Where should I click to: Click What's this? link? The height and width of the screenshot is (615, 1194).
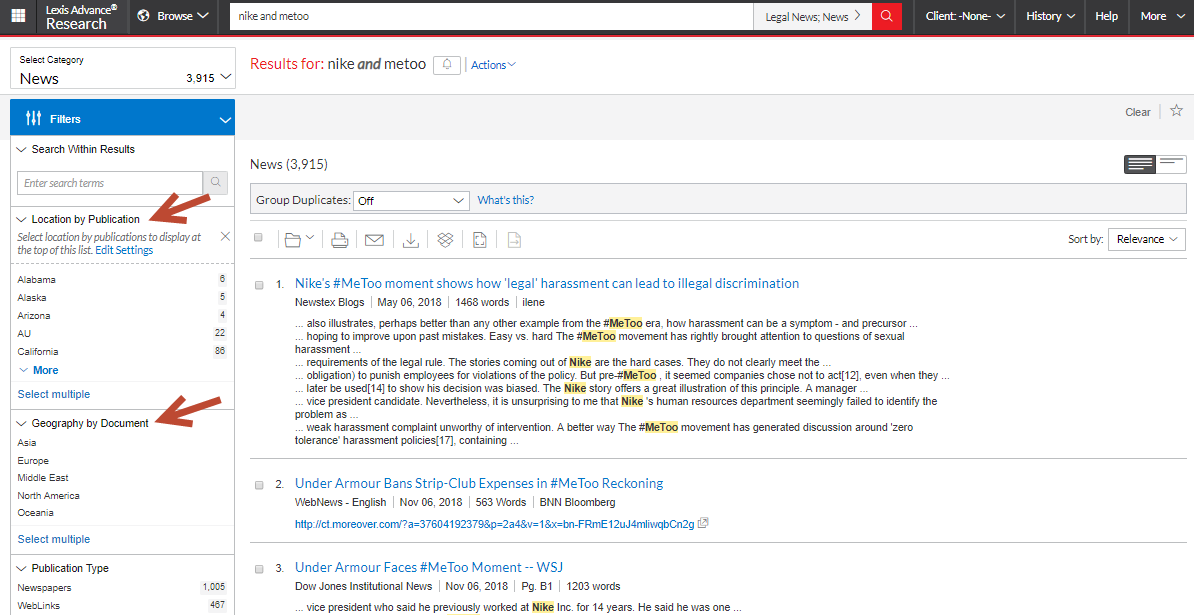pyautogui.click(x=506, y=200)
